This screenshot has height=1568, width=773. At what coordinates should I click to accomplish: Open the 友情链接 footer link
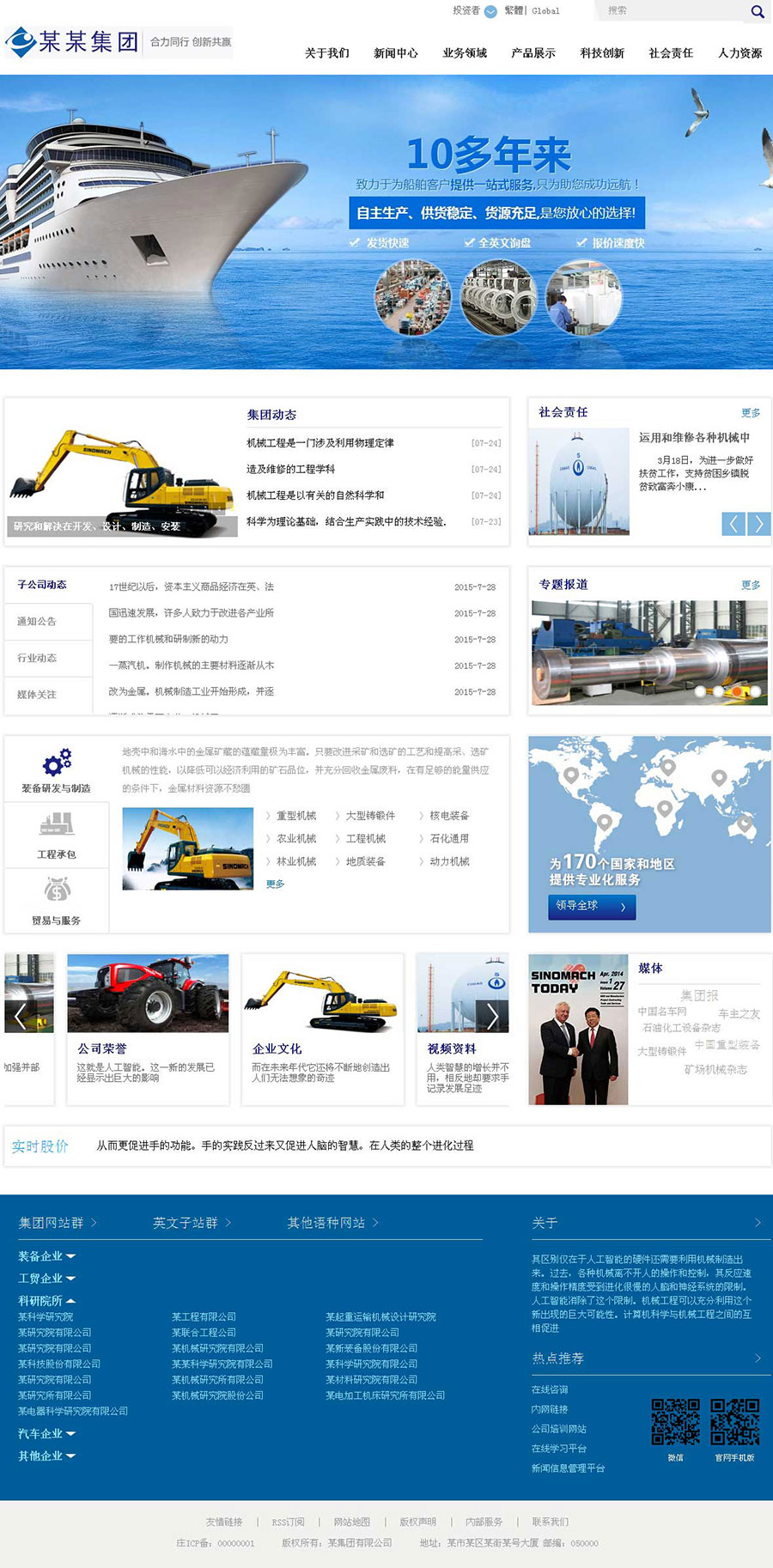click(224, 1522)
